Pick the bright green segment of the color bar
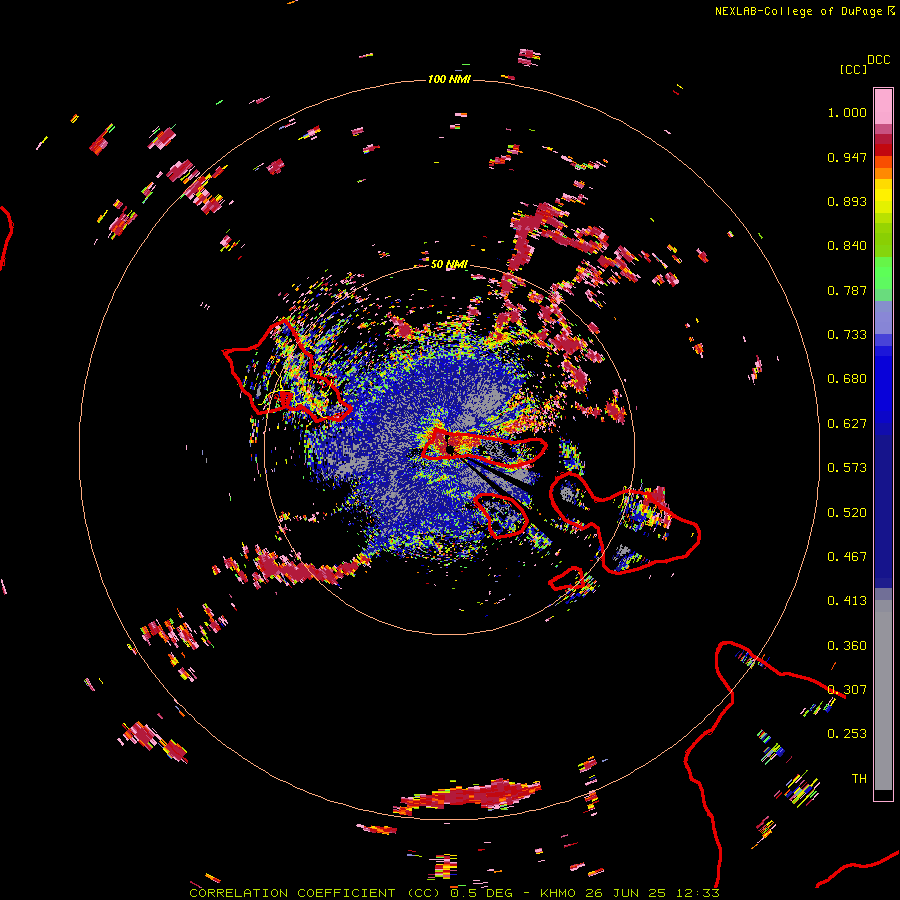Screen dimensions: 900x900 click(883, 273)
